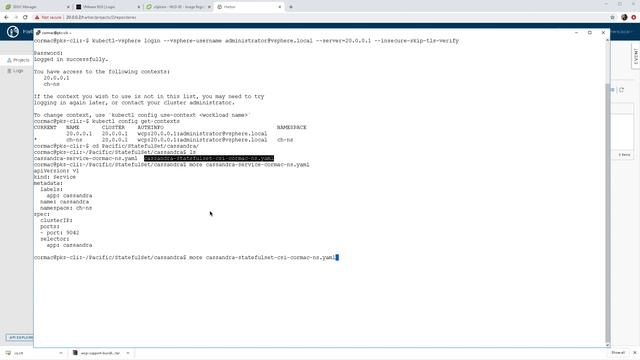The width and height of the screenshot is (640, 360).
Task: Click the PuTTY icon in terminal title bar
Action: [38, 33]
